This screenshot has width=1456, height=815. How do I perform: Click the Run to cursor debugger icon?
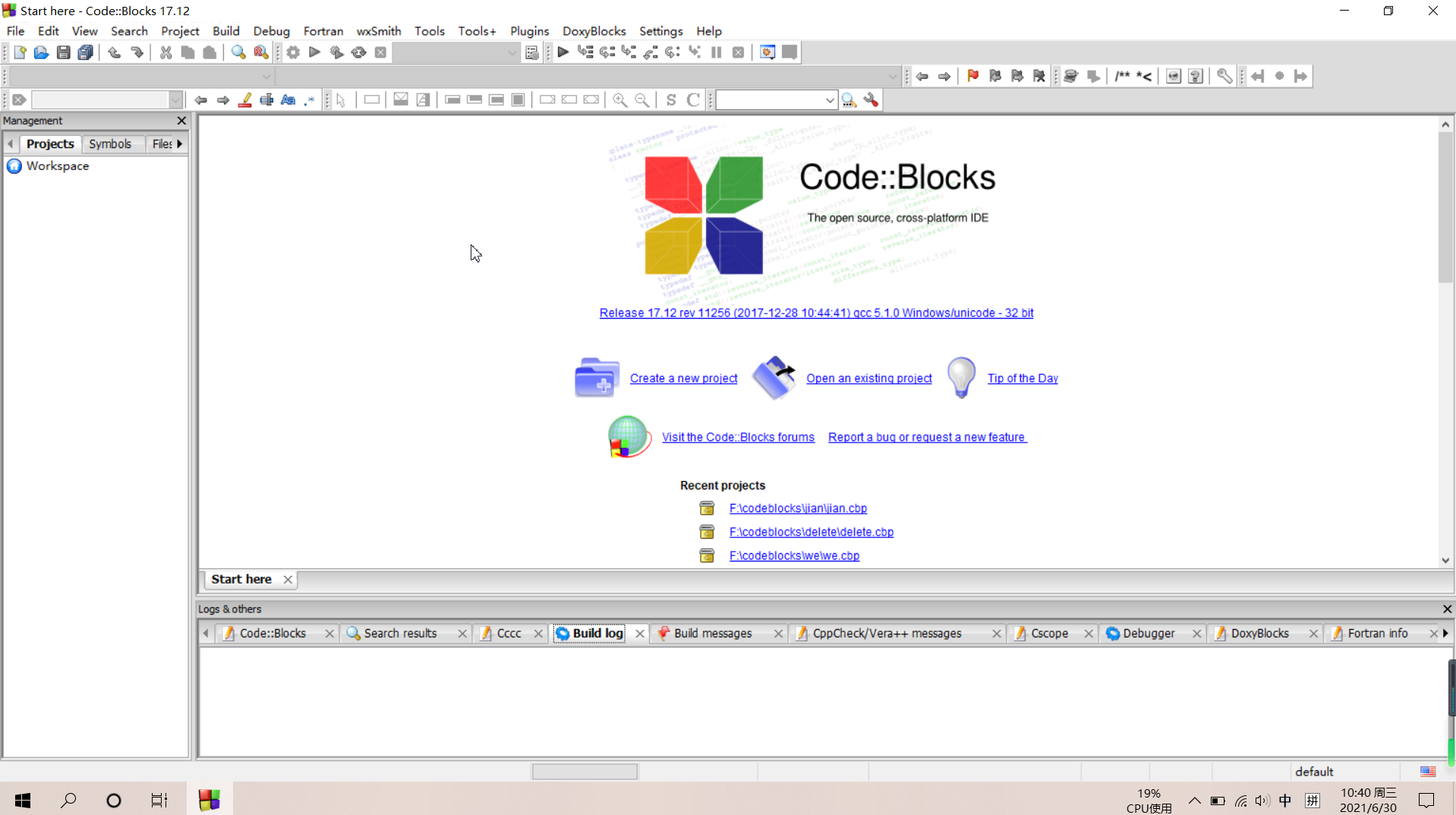click(x=585, y=52)
